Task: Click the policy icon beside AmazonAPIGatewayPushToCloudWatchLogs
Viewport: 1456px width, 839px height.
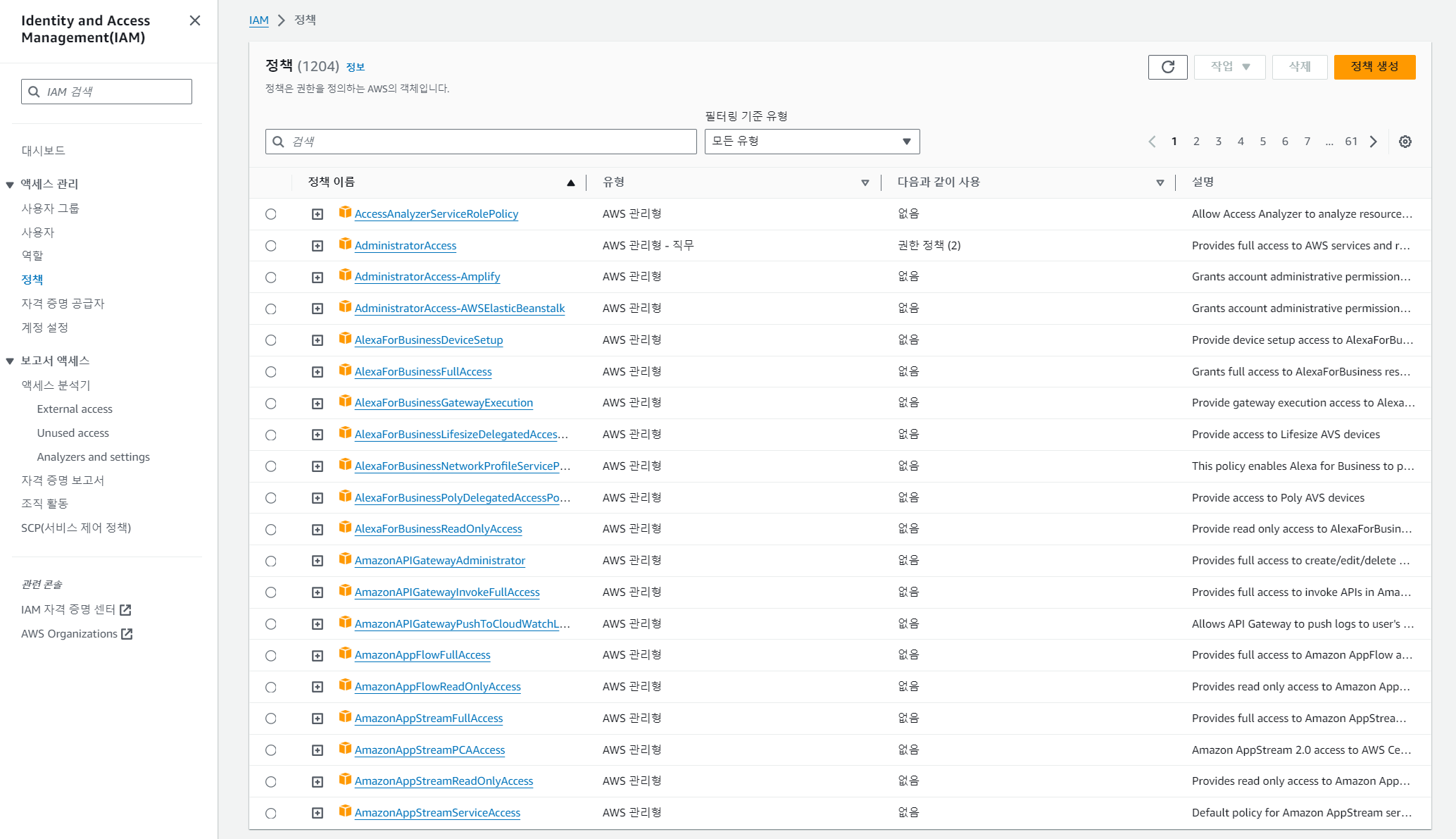Action: (345, 622)
